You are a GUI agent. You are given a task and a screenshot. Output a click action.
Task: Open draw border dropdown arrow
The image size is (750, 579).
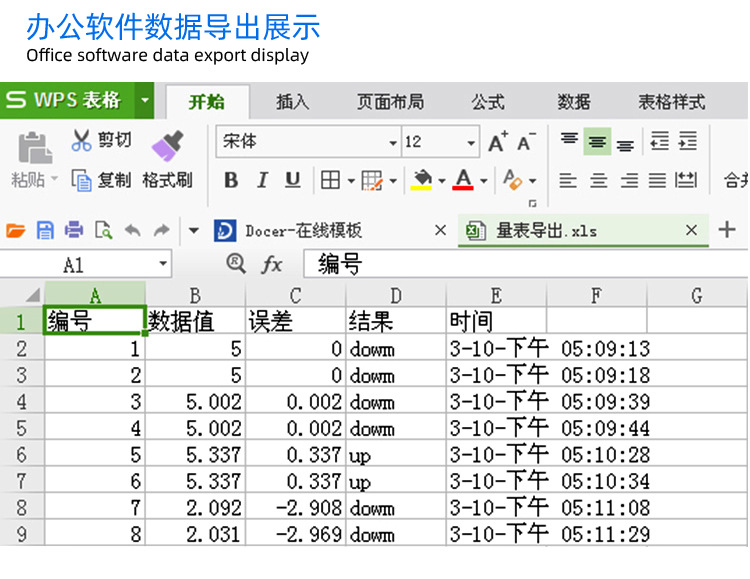click(393, 181)
